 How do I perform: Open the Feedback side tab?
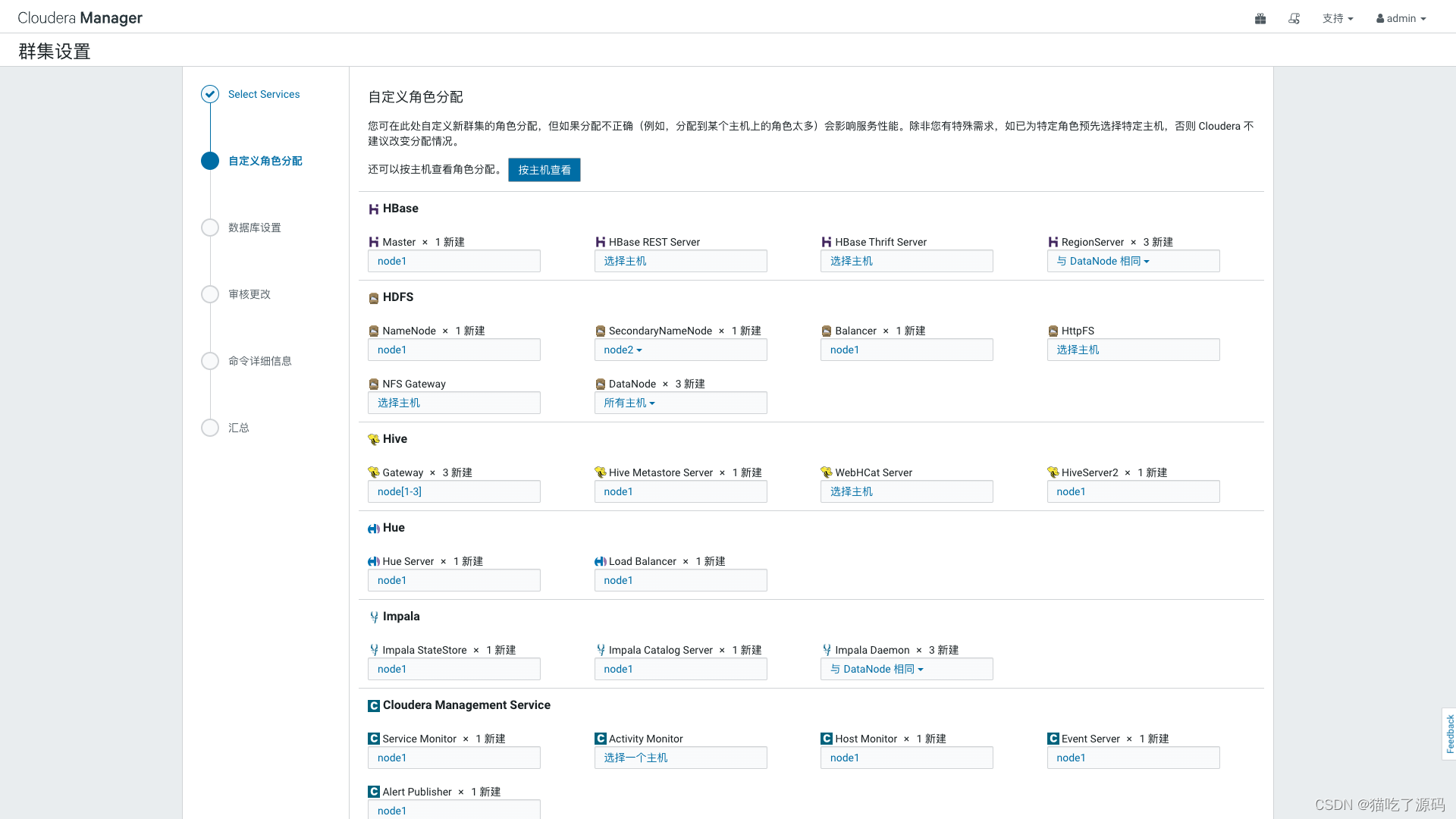point(1449,733)
